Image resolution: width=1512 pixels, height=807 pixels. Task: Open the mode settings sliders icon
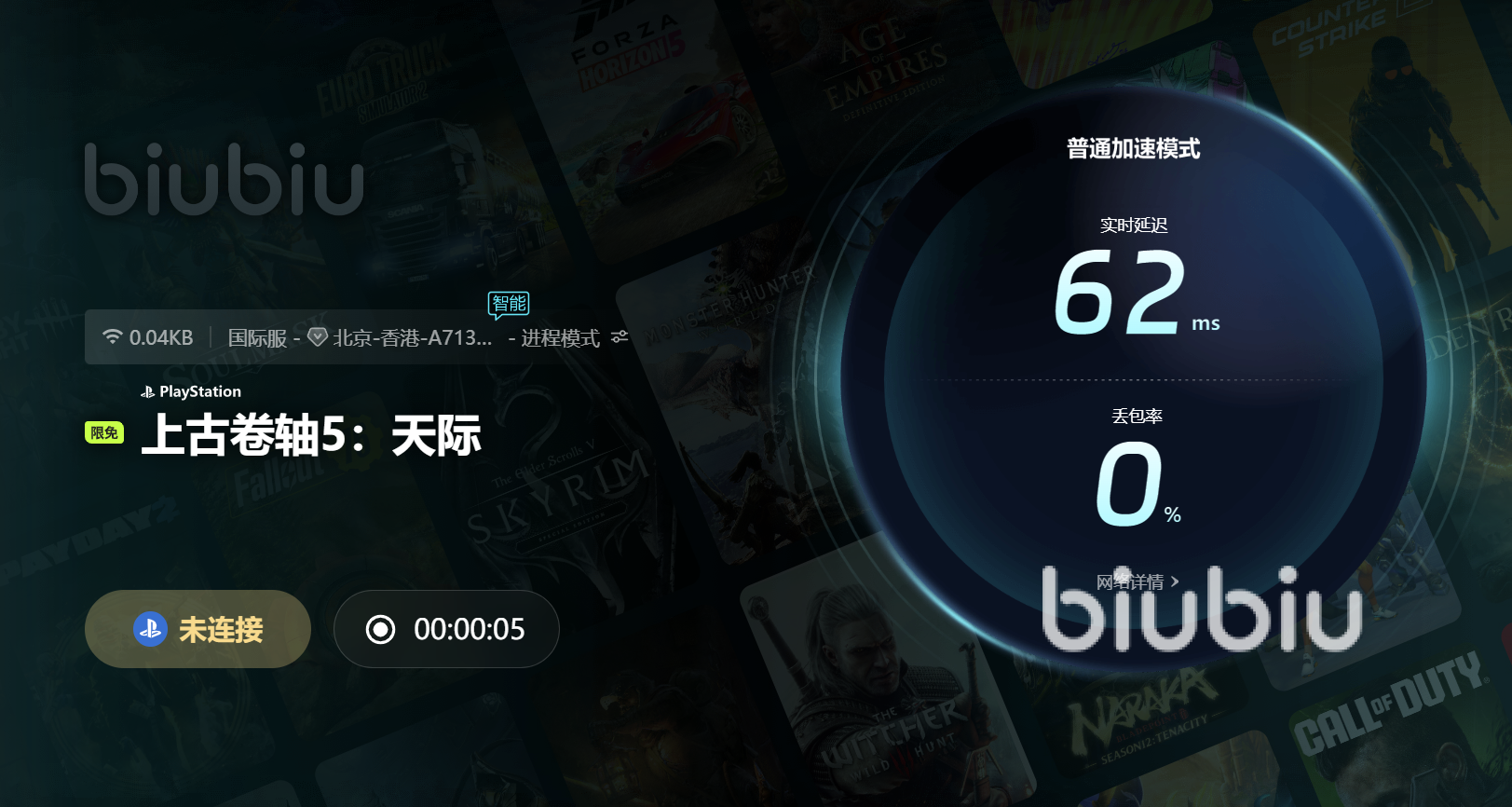620,337
